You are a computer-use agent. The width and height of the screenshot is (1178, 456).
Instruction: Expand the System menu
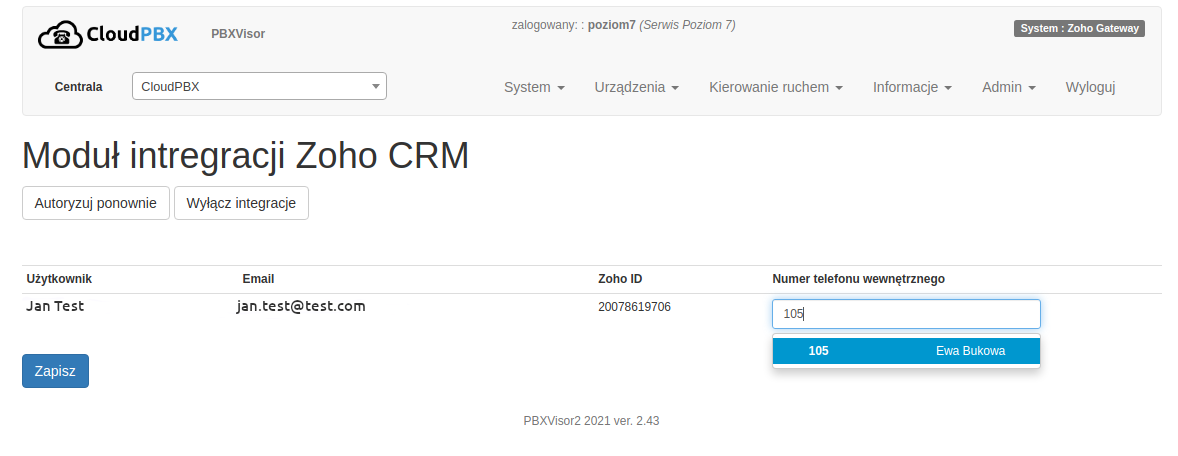click(534, 87)
